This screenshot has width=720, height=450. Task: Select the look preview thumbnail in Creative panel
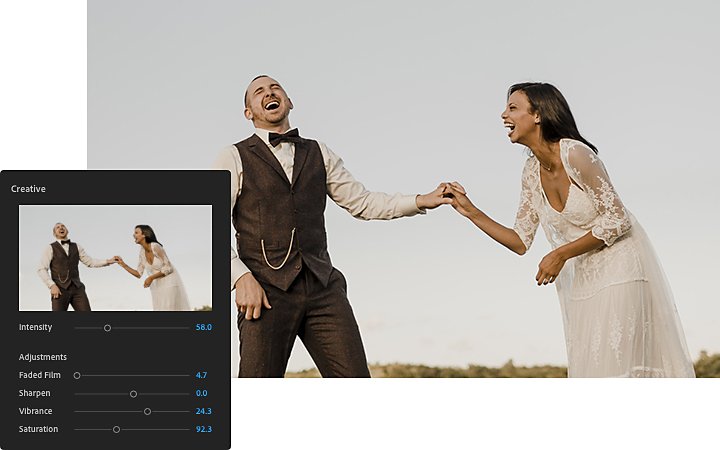tap(115, 258)
